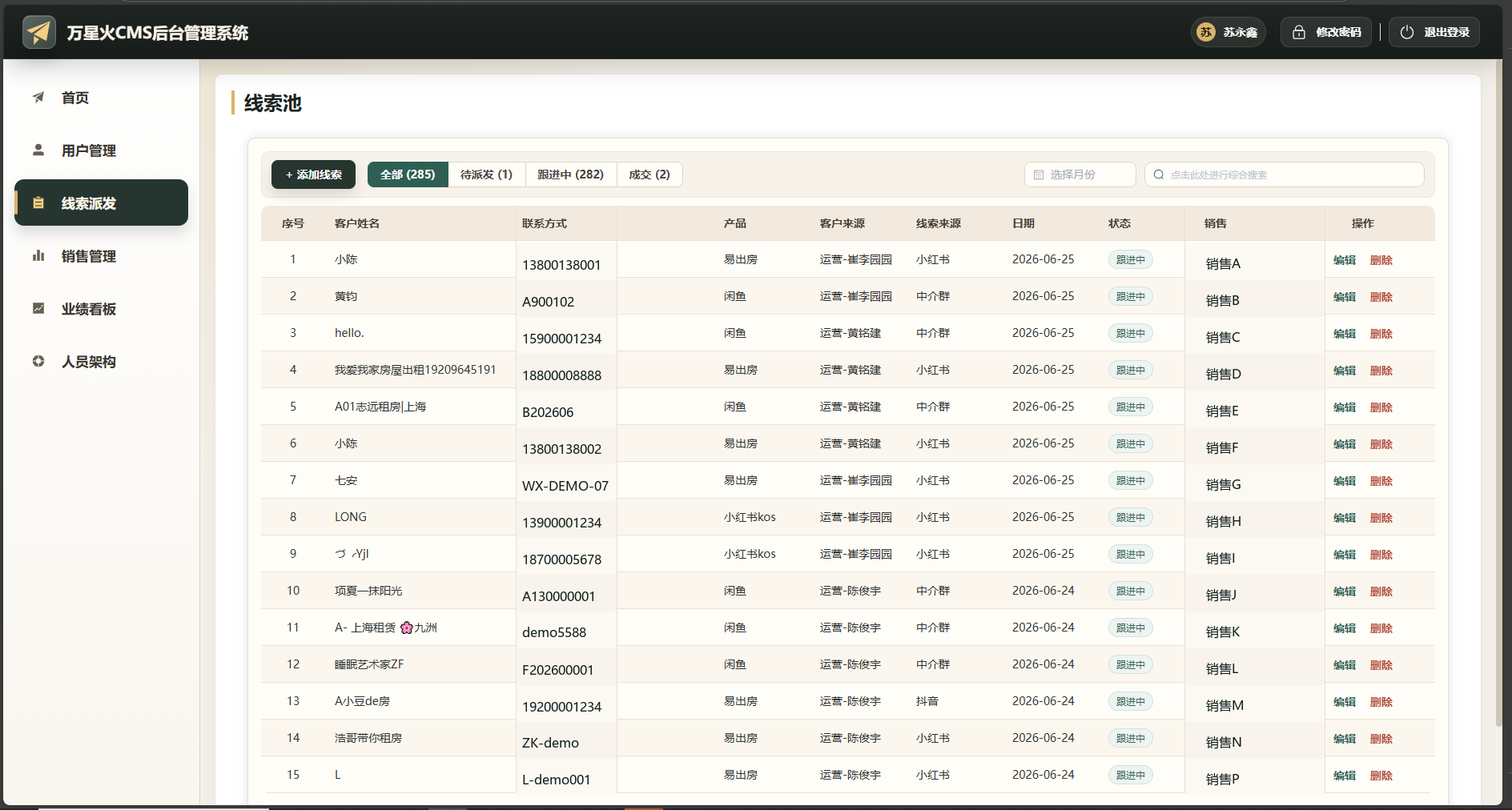Delete the 项夏一抹阳光 row
This screenshot has width=1512, height=810.
pyautogui.click(x=1381, y=591)
